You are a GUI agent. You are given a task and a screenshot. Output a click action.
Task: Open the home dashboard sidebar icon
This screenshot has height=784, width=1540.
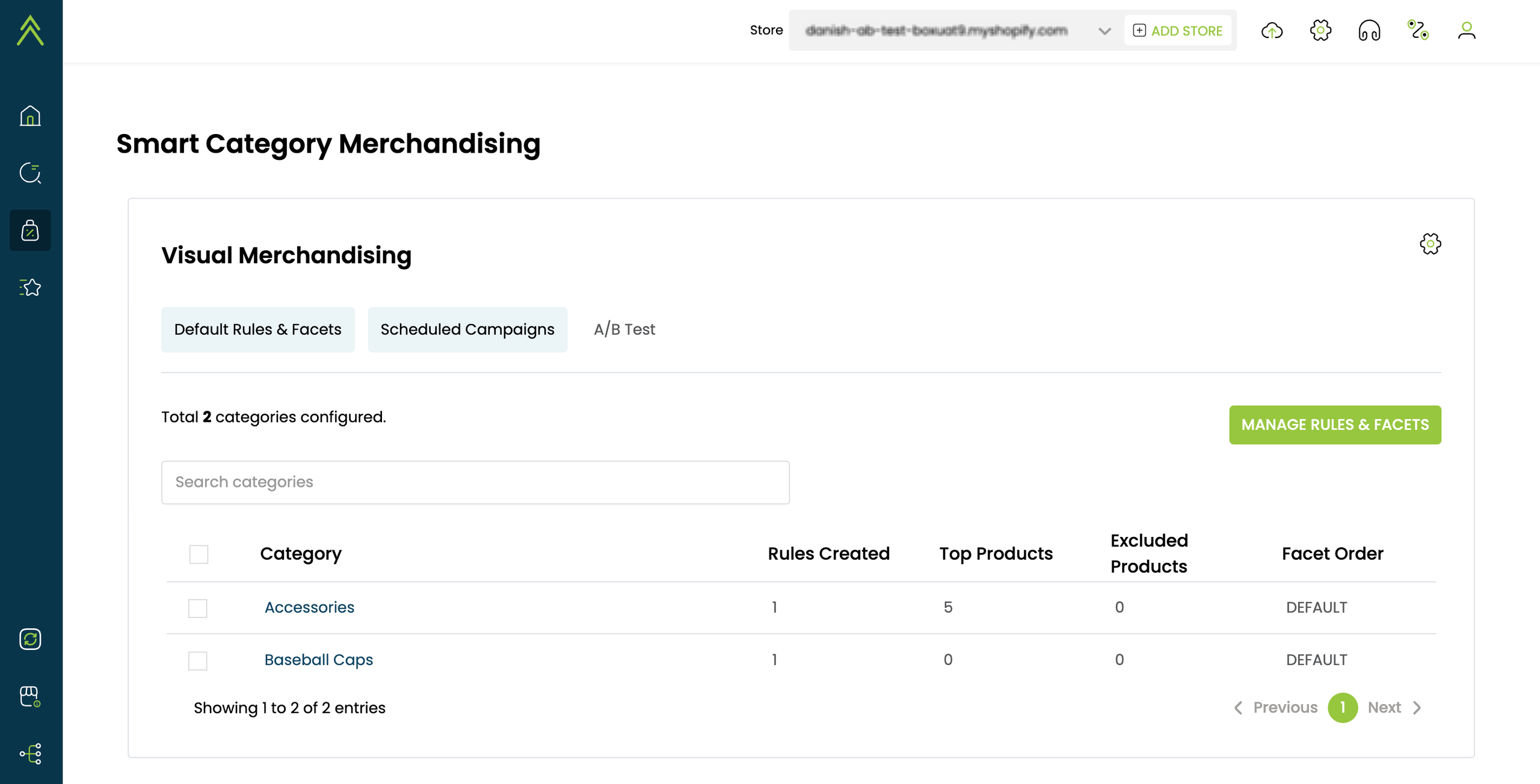[30, 116]
